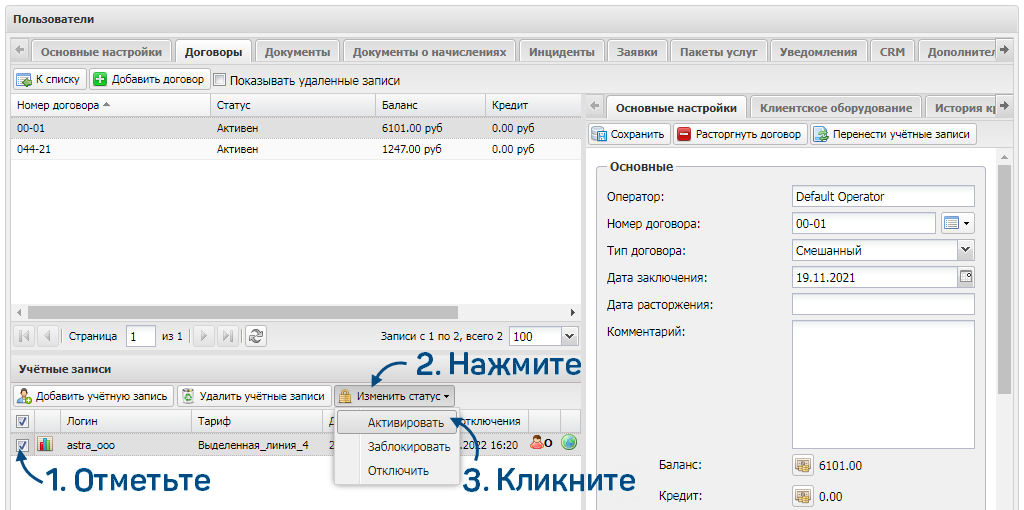Click right panel vertical scrollbar
Viewport: 1024px width, 510px height.
click(1005, 281)
